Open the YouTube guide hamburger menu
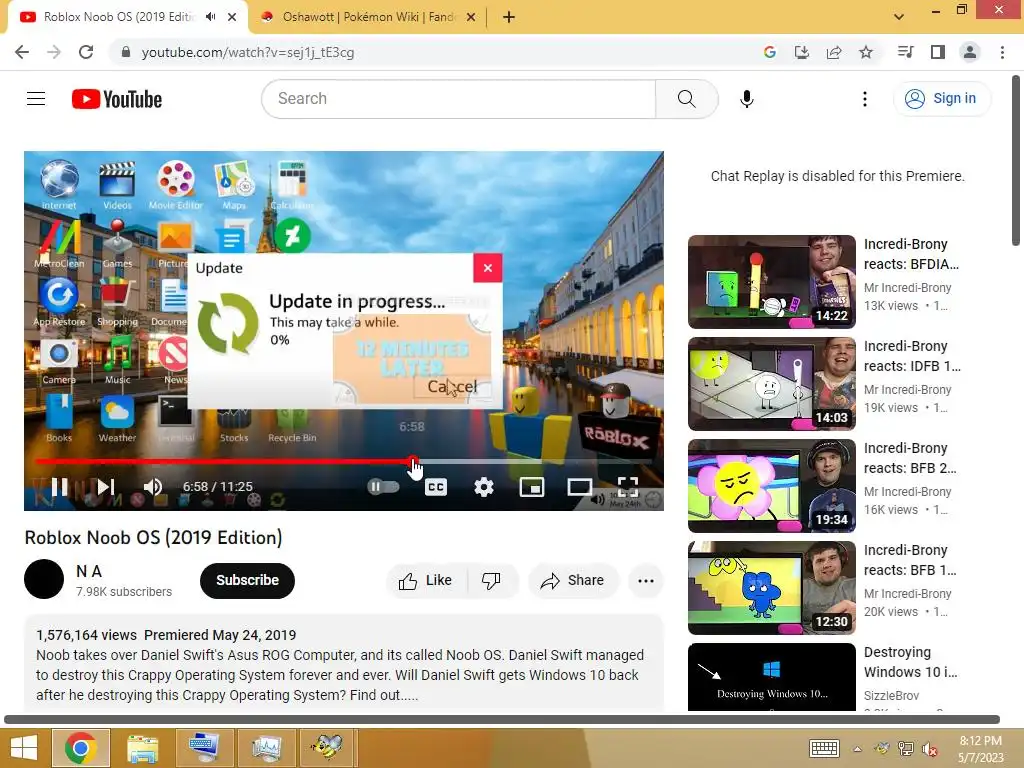The image size is (1024, 768). [x=36, y=99]
